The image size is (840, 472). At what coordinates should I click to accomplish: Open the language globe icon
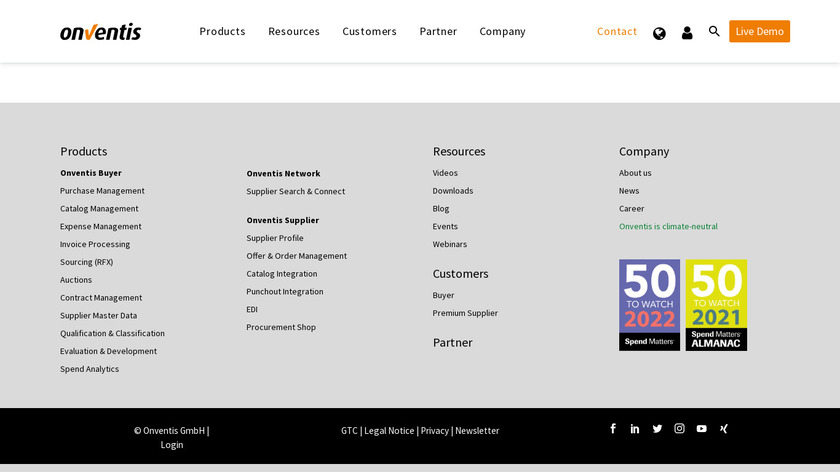tap(659, 33)
